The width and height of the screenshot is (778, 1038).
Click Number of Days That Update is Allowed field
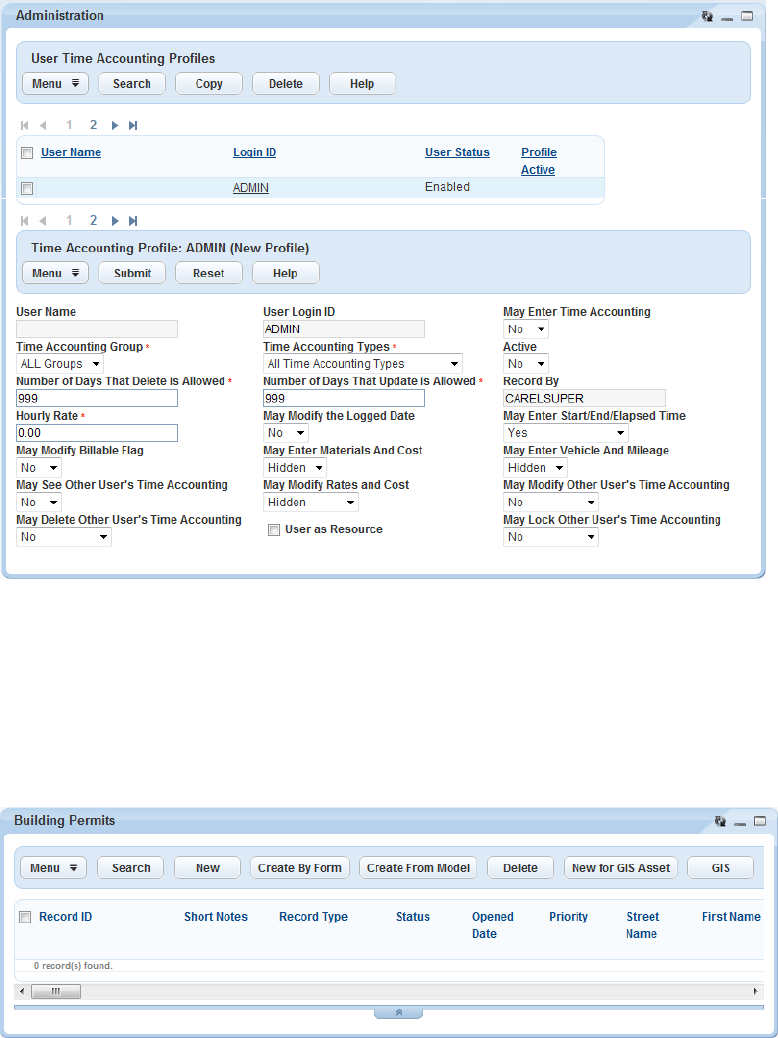click(x=344, y=398)
